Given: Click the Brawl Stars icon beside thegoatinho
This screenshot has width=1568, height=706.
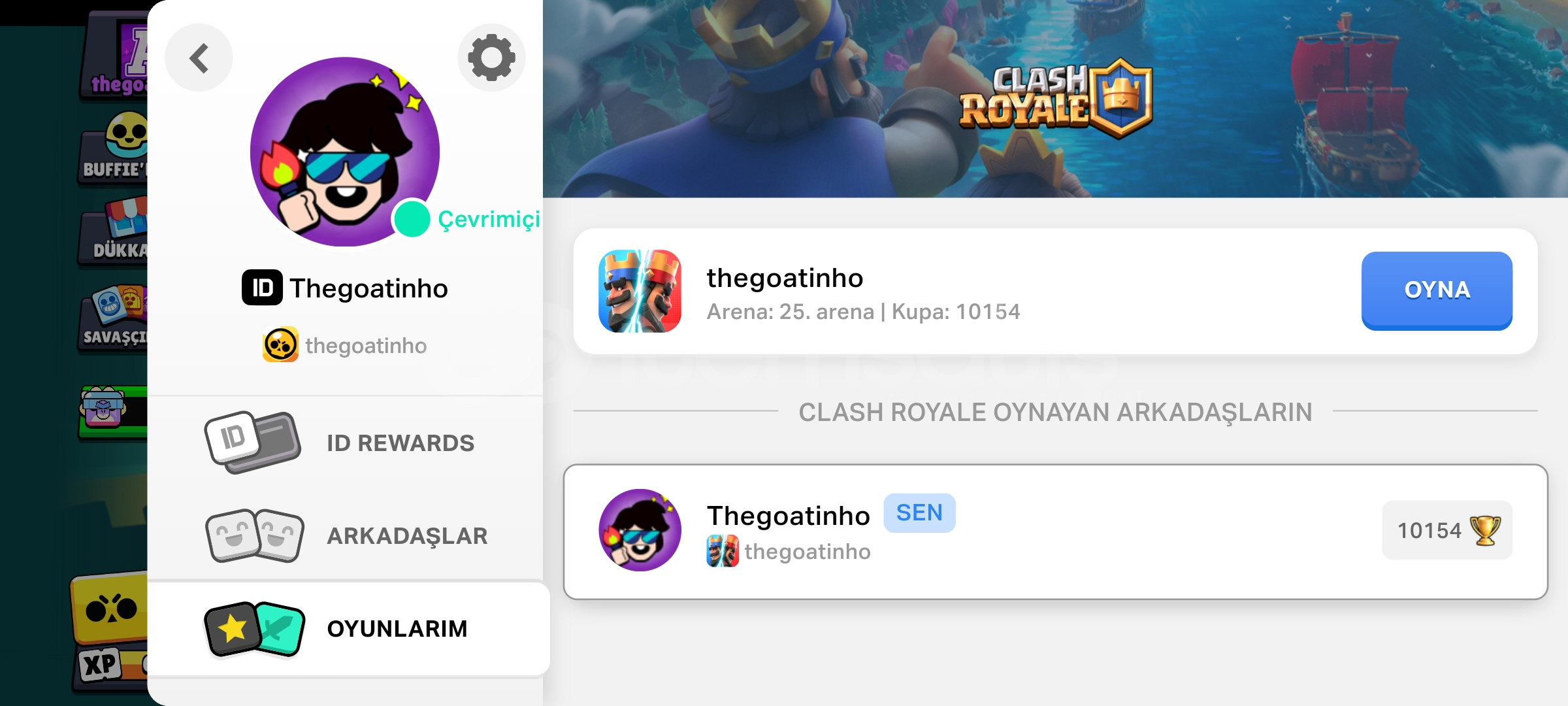Looking at the screenshot, I should [280, 345].
